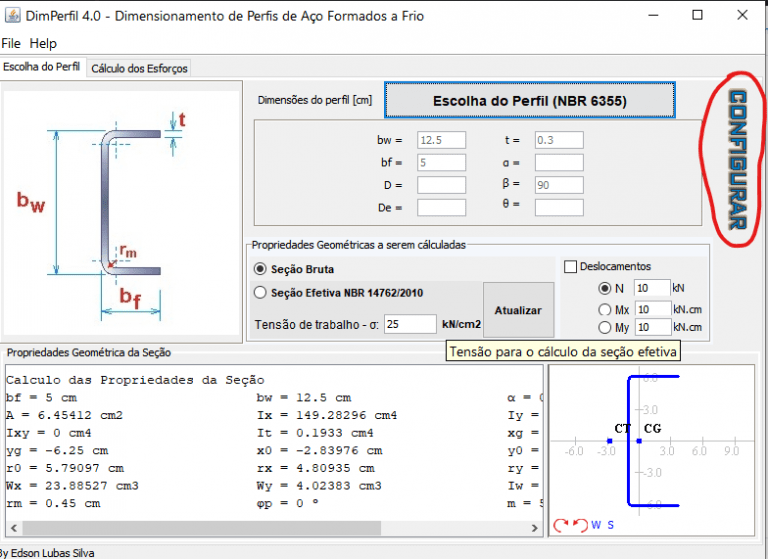
Task: Click the CT point in section plot
Action: tap(609, 441)
